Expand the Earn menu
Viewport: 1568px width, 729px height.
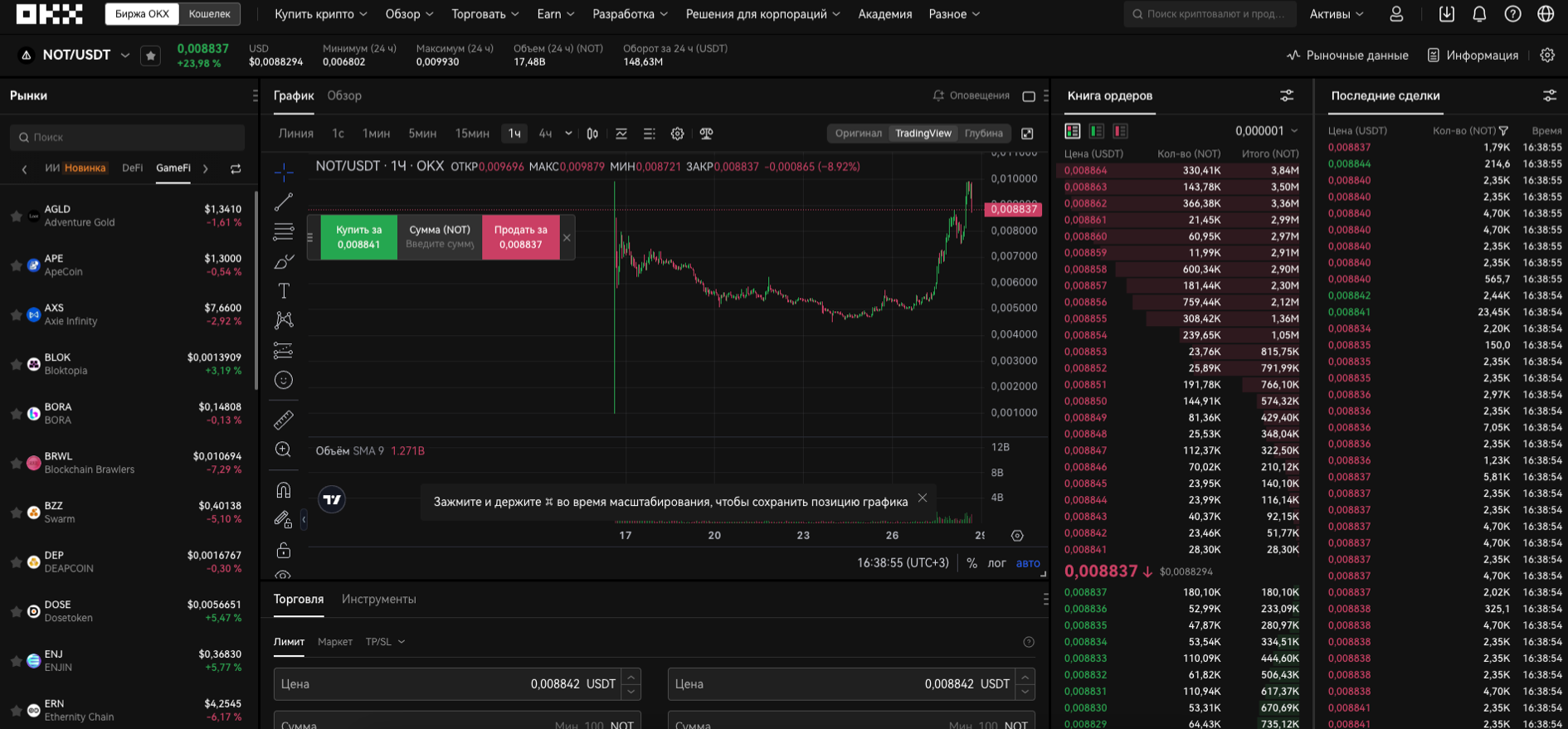pyautogui.click(x=556, y=14)
